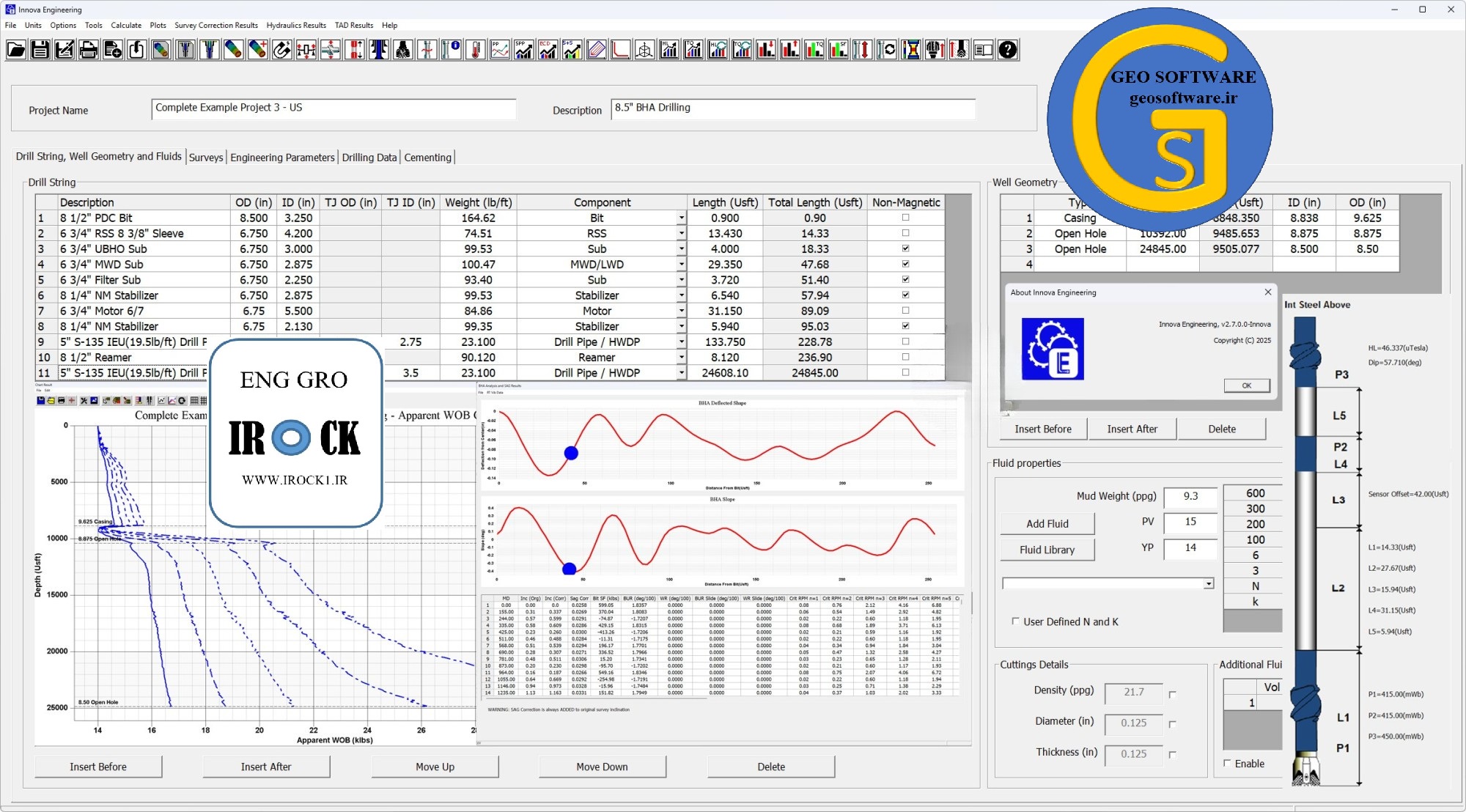Viewport: 1466px width, 812px height.
Task: Click the help question mark icon
Action: pos(1008,50)
